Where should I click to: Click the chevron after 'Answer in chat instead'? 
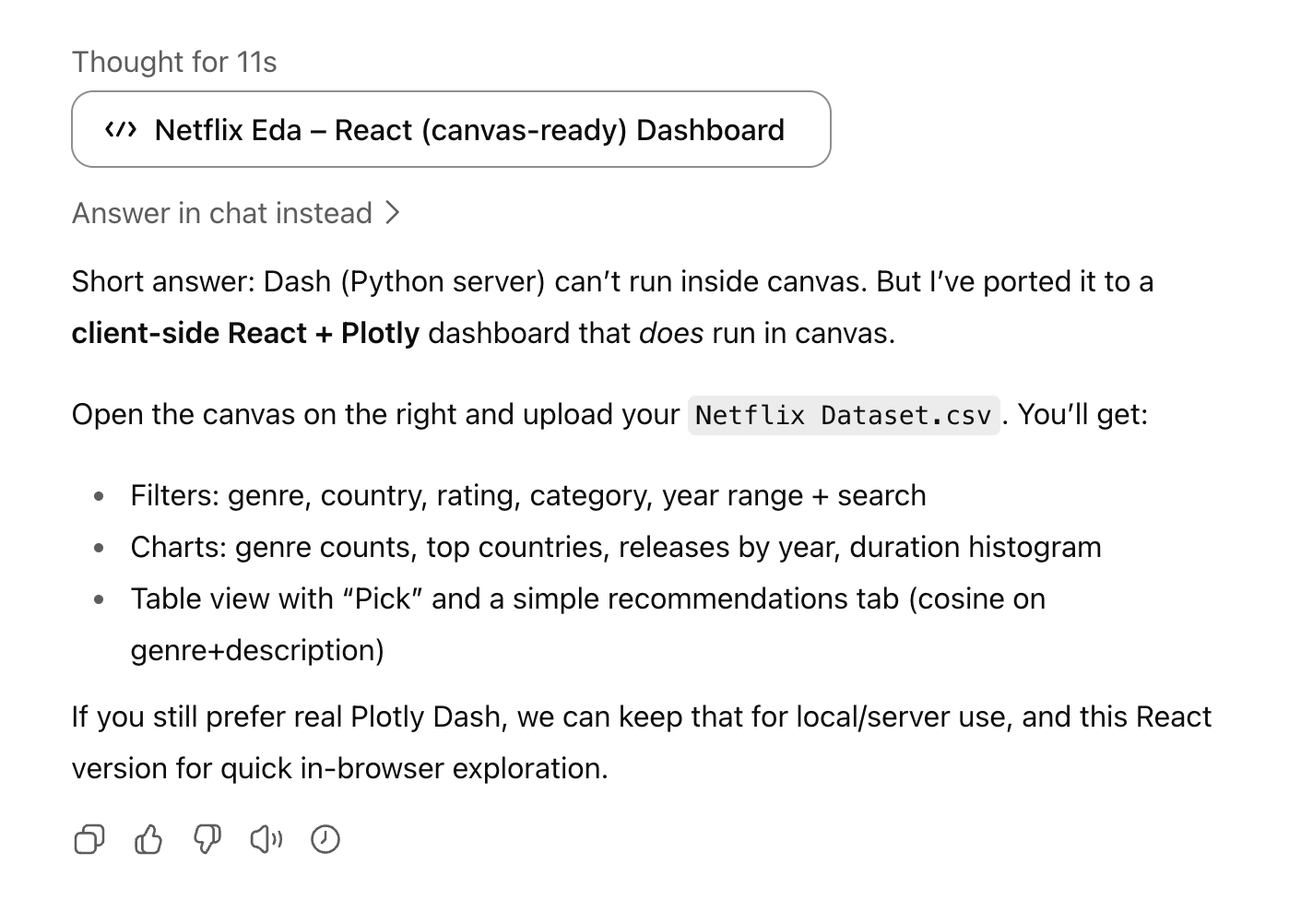[393, 213]
